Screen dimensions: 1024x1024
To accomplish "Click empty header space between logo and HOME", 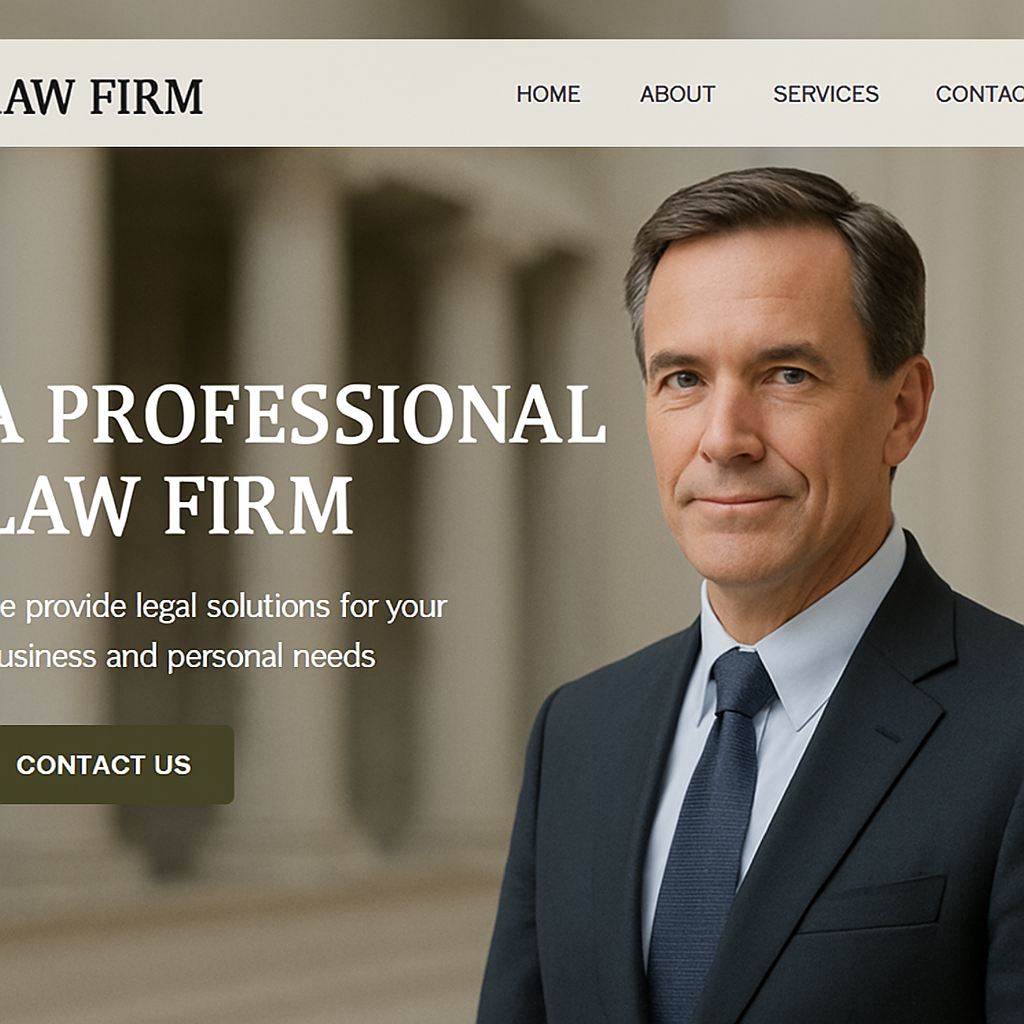I will click(359, 94).
